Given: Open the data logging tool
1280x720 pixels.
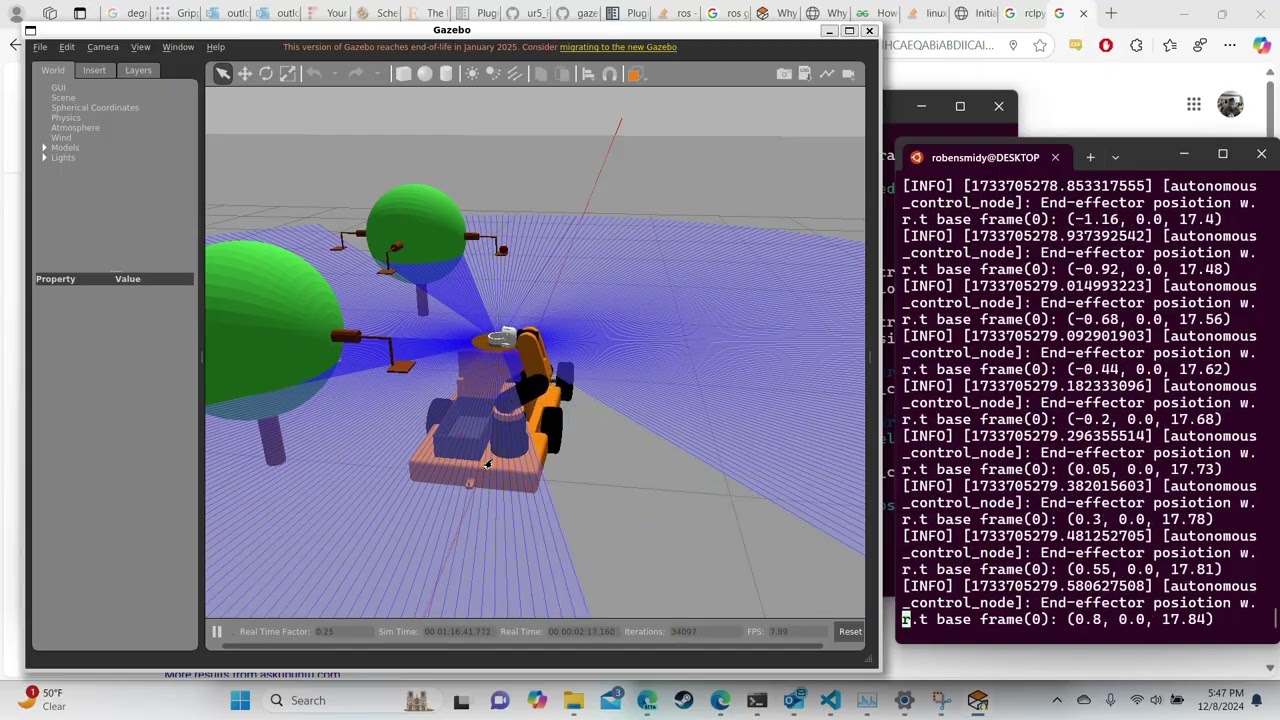Looking at the screenshot, I should click(x=805, y=74).
